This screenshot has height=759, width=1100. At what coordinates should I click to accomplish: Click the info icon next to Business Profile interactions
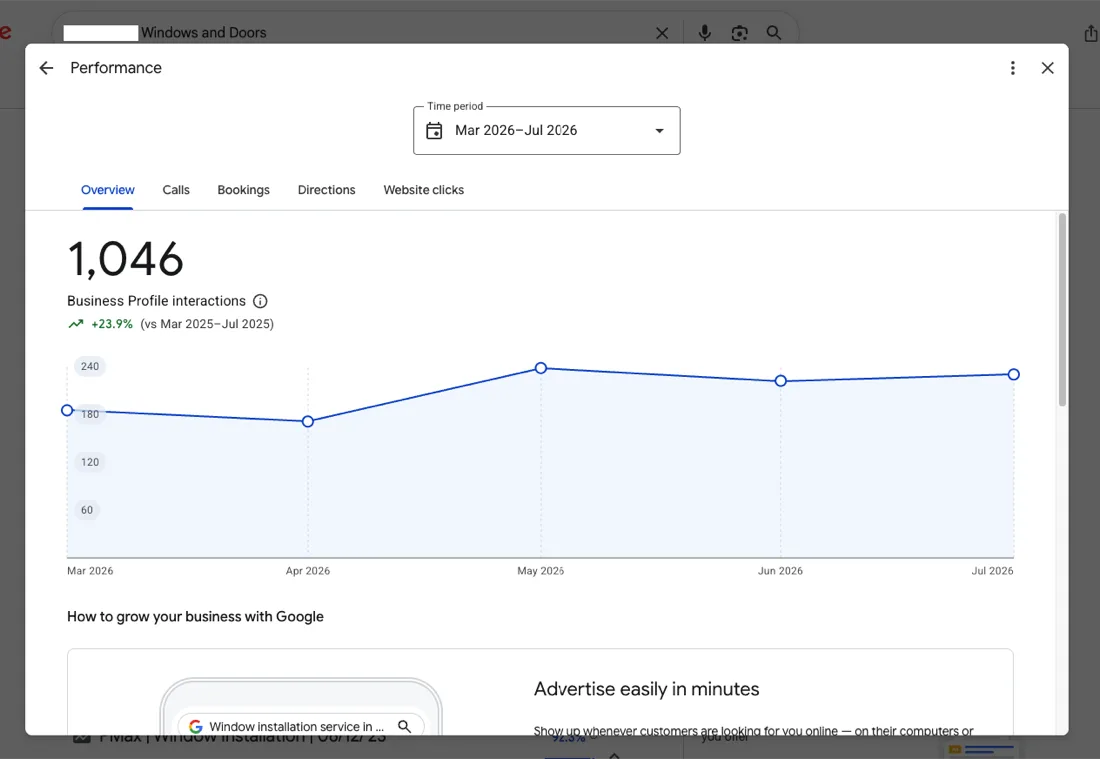(x=260, y=301)
